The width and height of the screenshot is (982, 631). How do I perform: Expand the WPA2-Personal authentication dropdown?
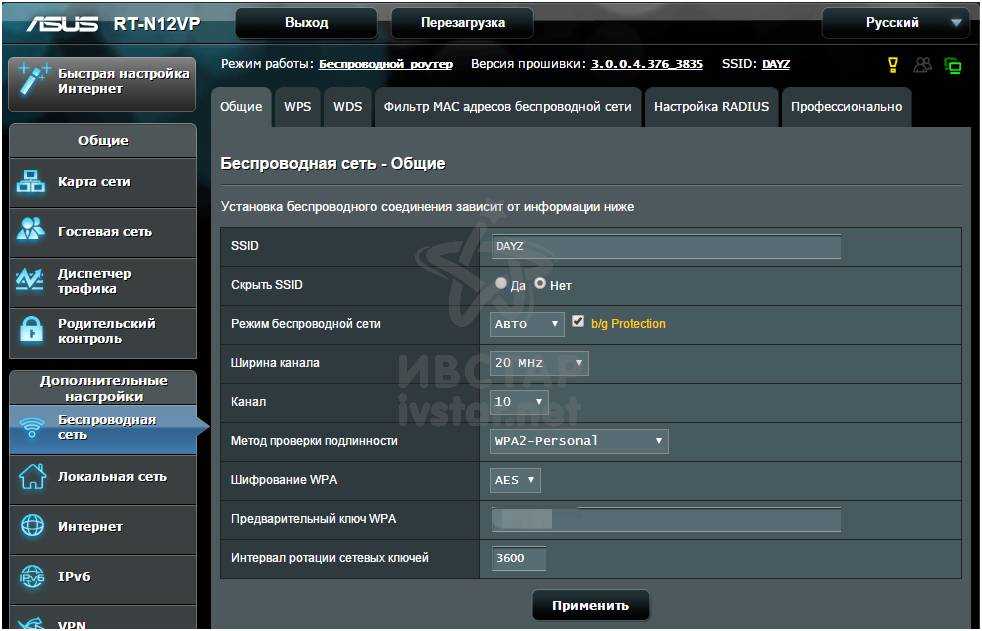(x=579, y=441)
